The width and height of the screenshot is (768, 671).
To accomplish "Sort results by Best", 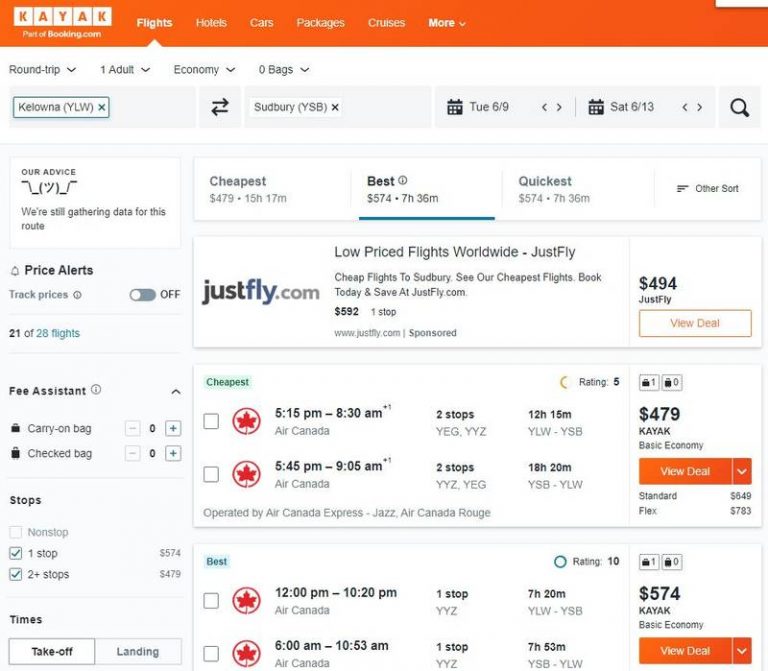I will 427,189.
